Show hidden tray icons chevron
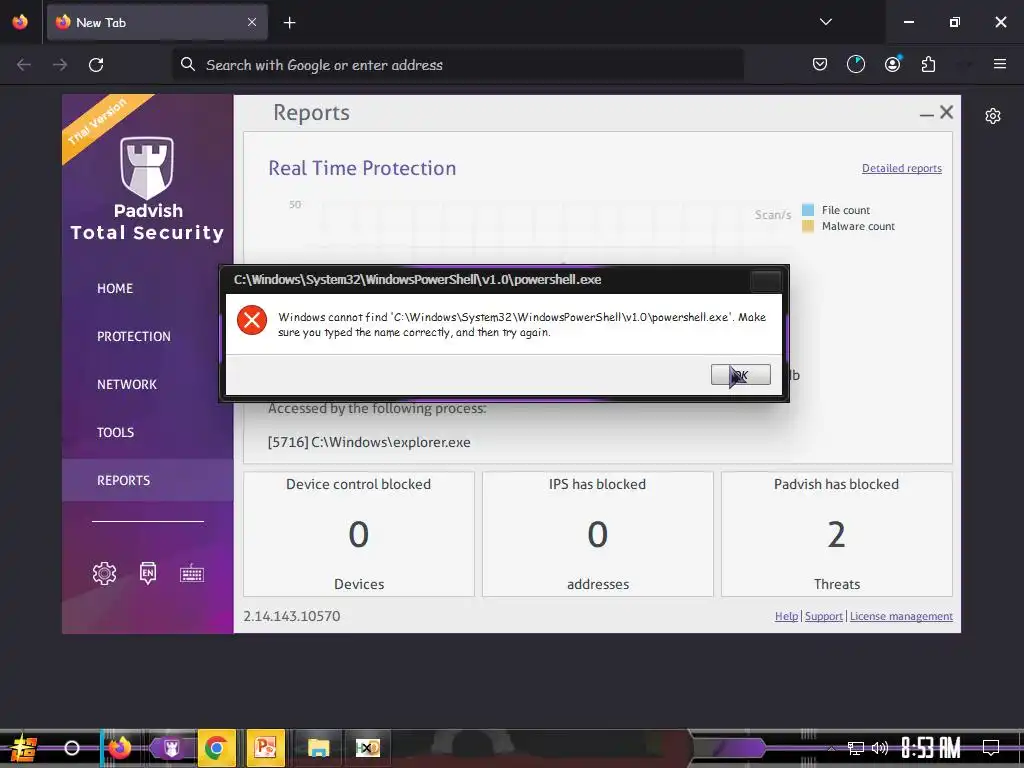 (831, 748)
